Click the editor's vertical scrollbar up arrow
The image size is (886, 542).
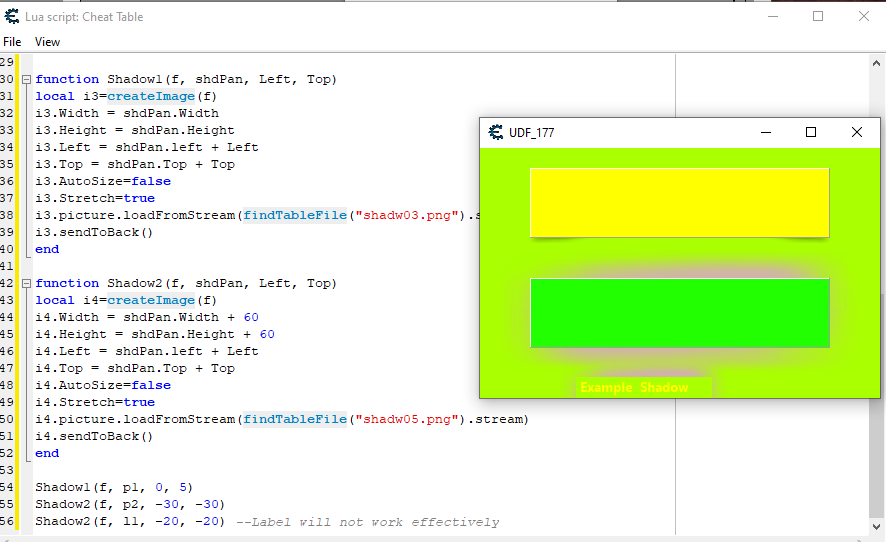tap(877, 62)
